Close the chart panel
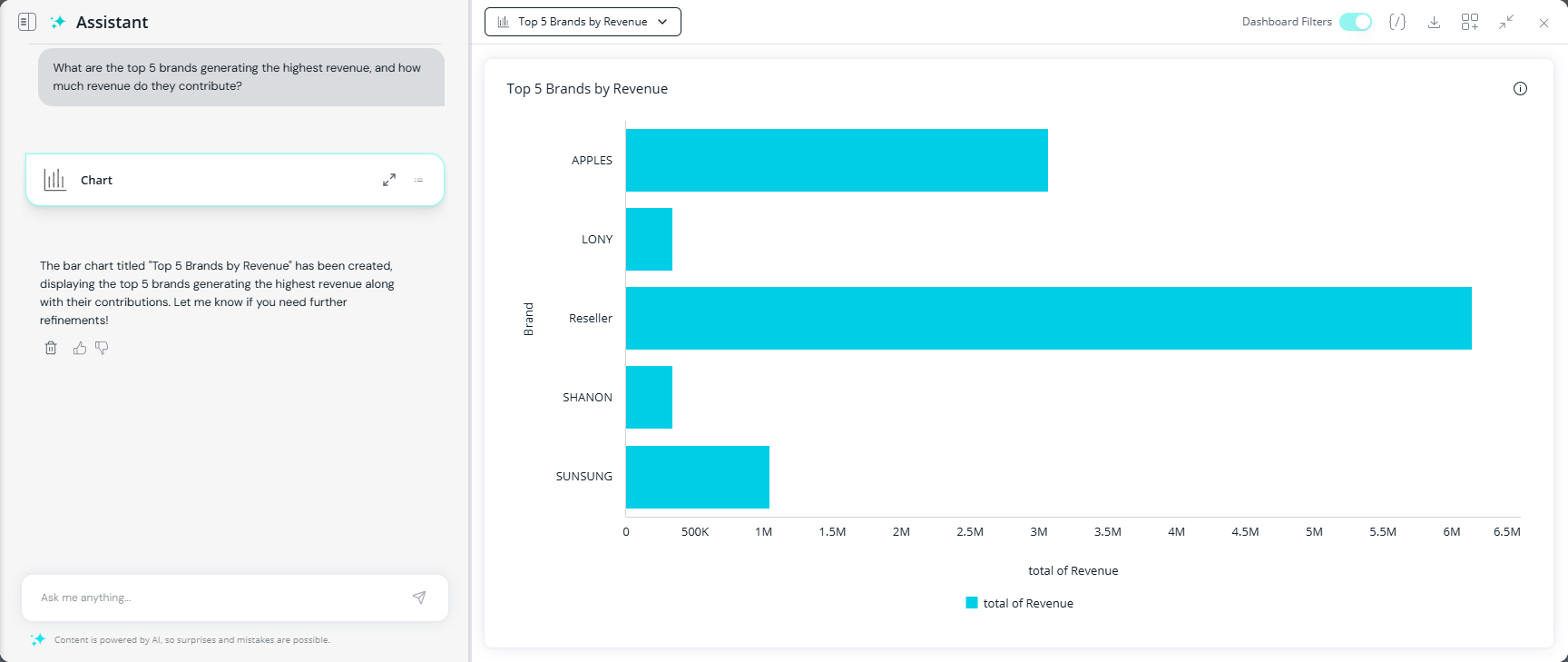The width and height of the screenshot is (1568, 662). [1543, 23]
